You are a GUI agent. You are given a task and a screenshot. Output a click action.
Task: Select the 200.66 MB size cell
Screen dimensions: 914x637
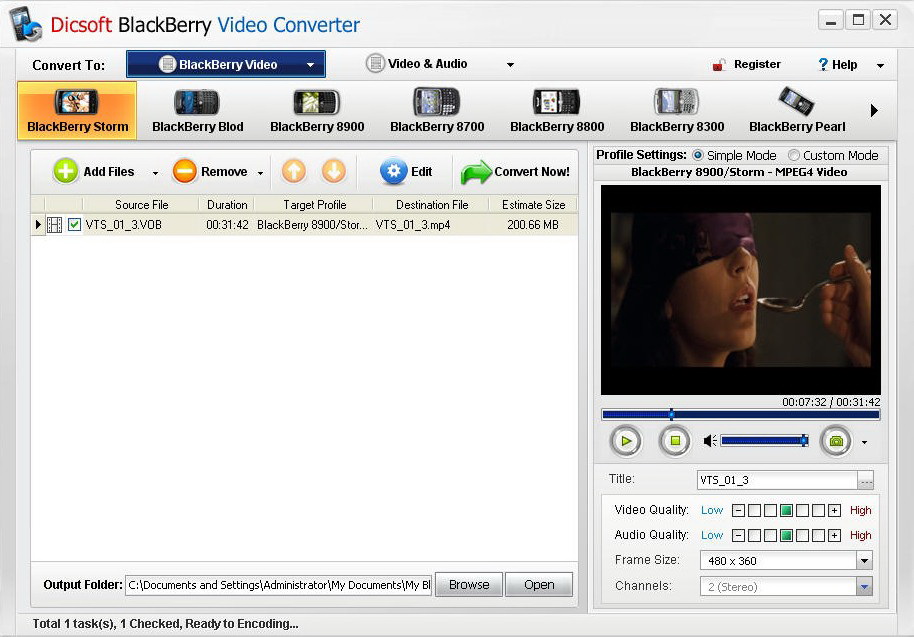point(533,225)
